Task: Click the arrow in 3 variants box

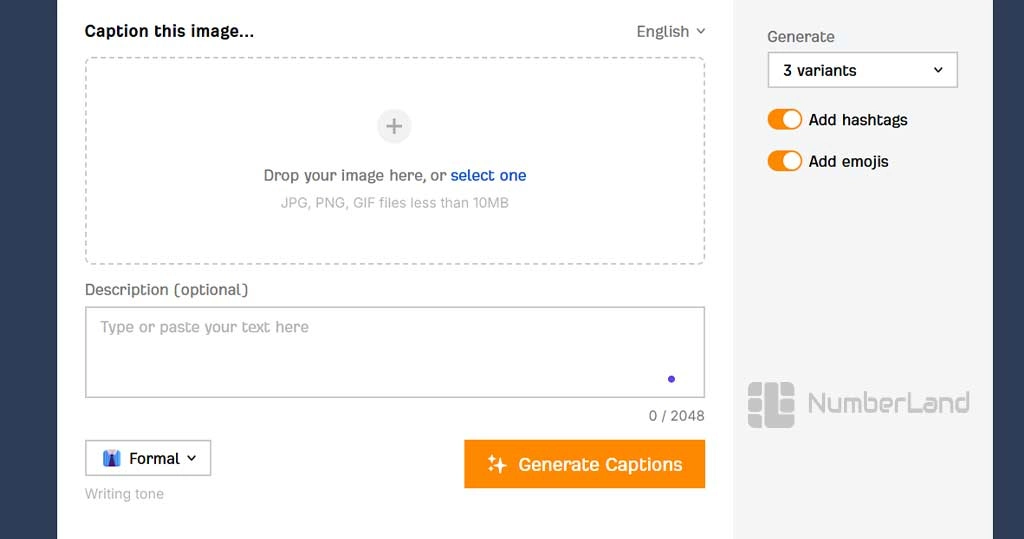Action: tap(938, 70)
